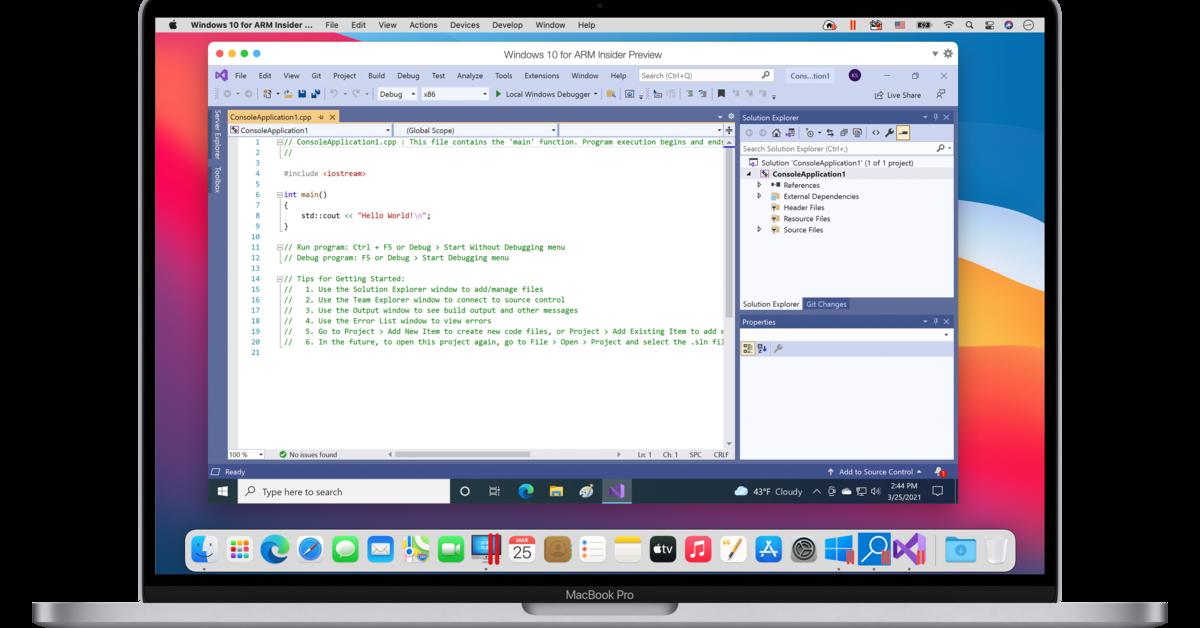Image resolution: width=1200 pixels, height=628 pixels.
Task: Open the Toolbox side tab
Action: pyautogui.click(x=217, y=179)
